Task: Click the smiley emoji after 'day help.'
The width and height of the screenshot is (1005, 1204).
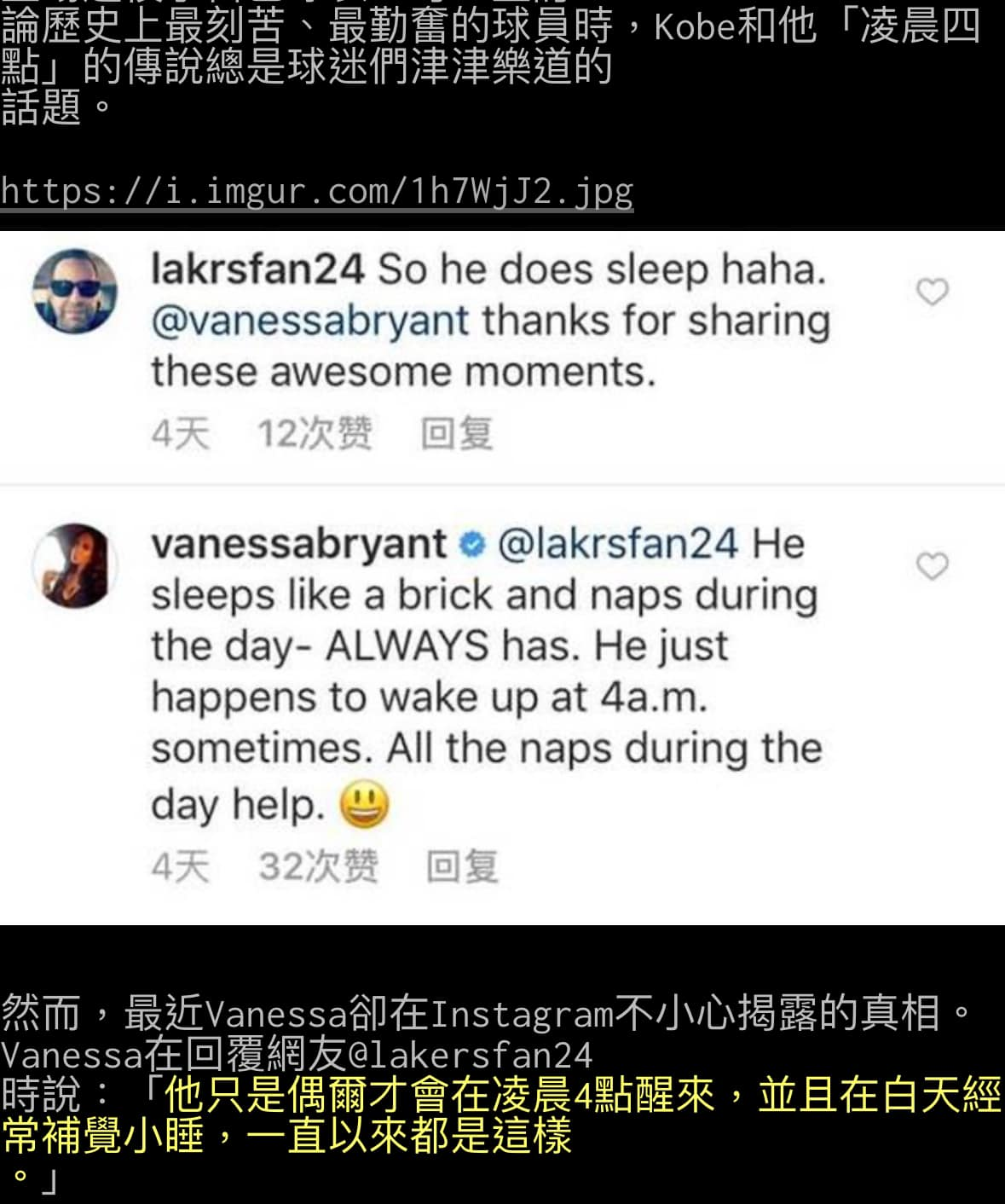Action: pyautogui.click(x=365, y=805)
